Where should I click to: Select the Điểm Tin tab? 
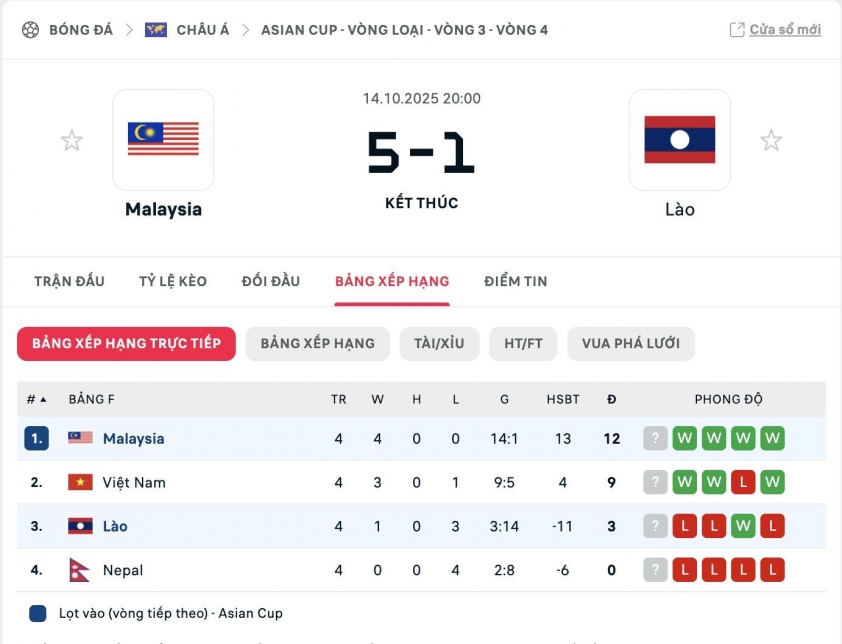[x=516, y=281]
